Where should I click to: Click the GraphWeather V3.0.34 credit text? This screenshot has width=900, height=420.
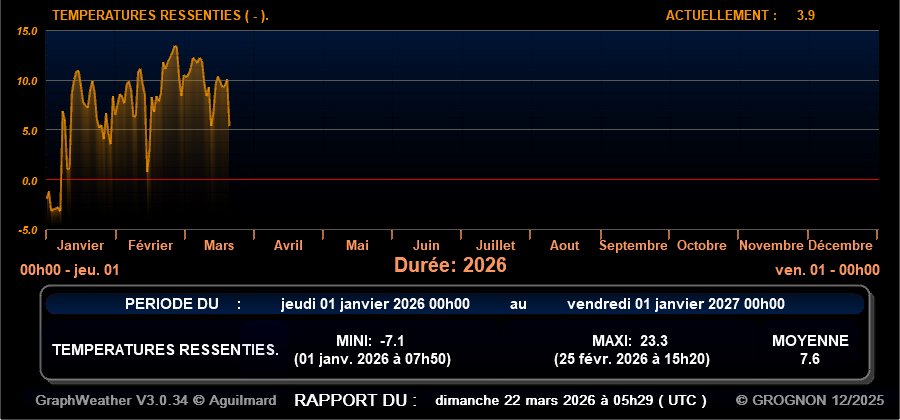point(155,400)
